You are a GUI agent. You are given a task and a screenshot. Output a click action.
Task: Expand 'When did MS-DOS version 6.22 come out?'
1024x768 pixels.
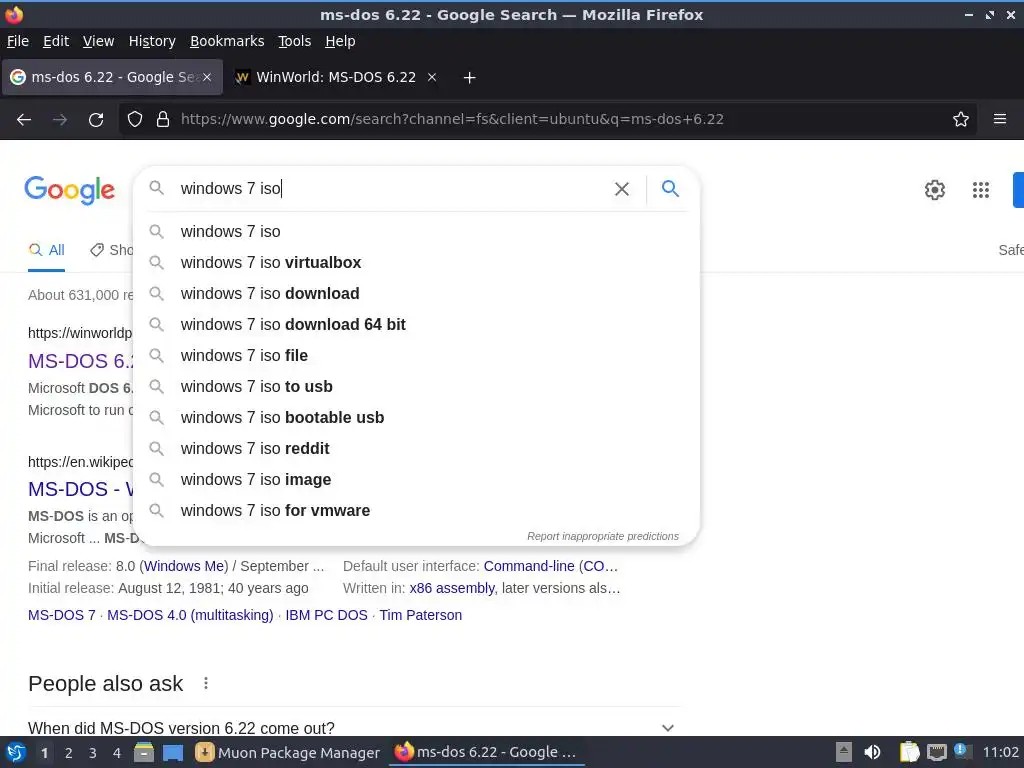tap(354, 728)
